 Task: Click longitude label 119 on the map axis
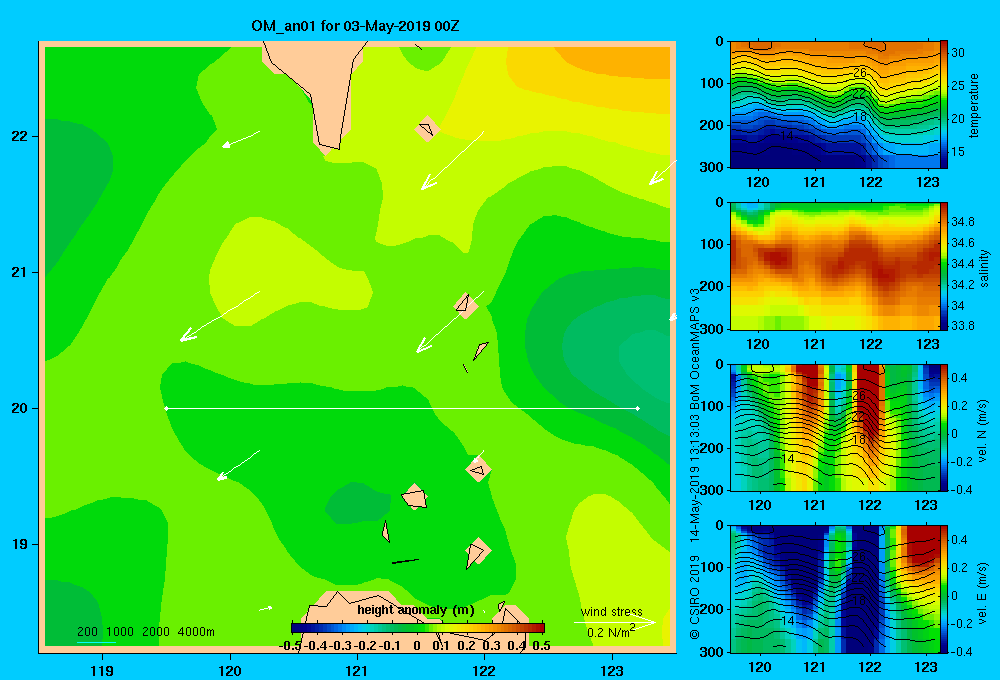pos(102,670)
